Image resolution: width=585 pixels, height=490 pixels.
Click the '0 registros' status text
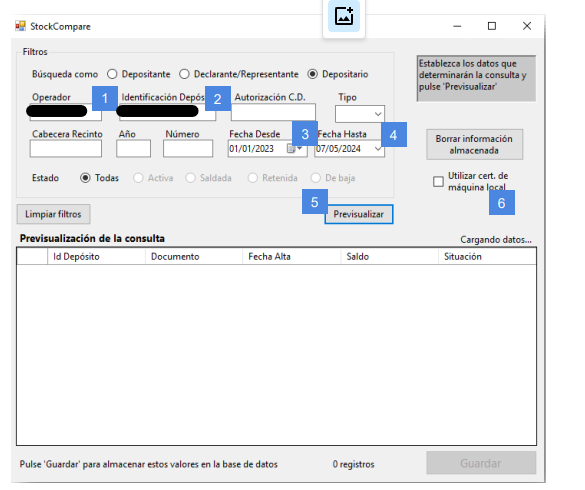point(353,464)
